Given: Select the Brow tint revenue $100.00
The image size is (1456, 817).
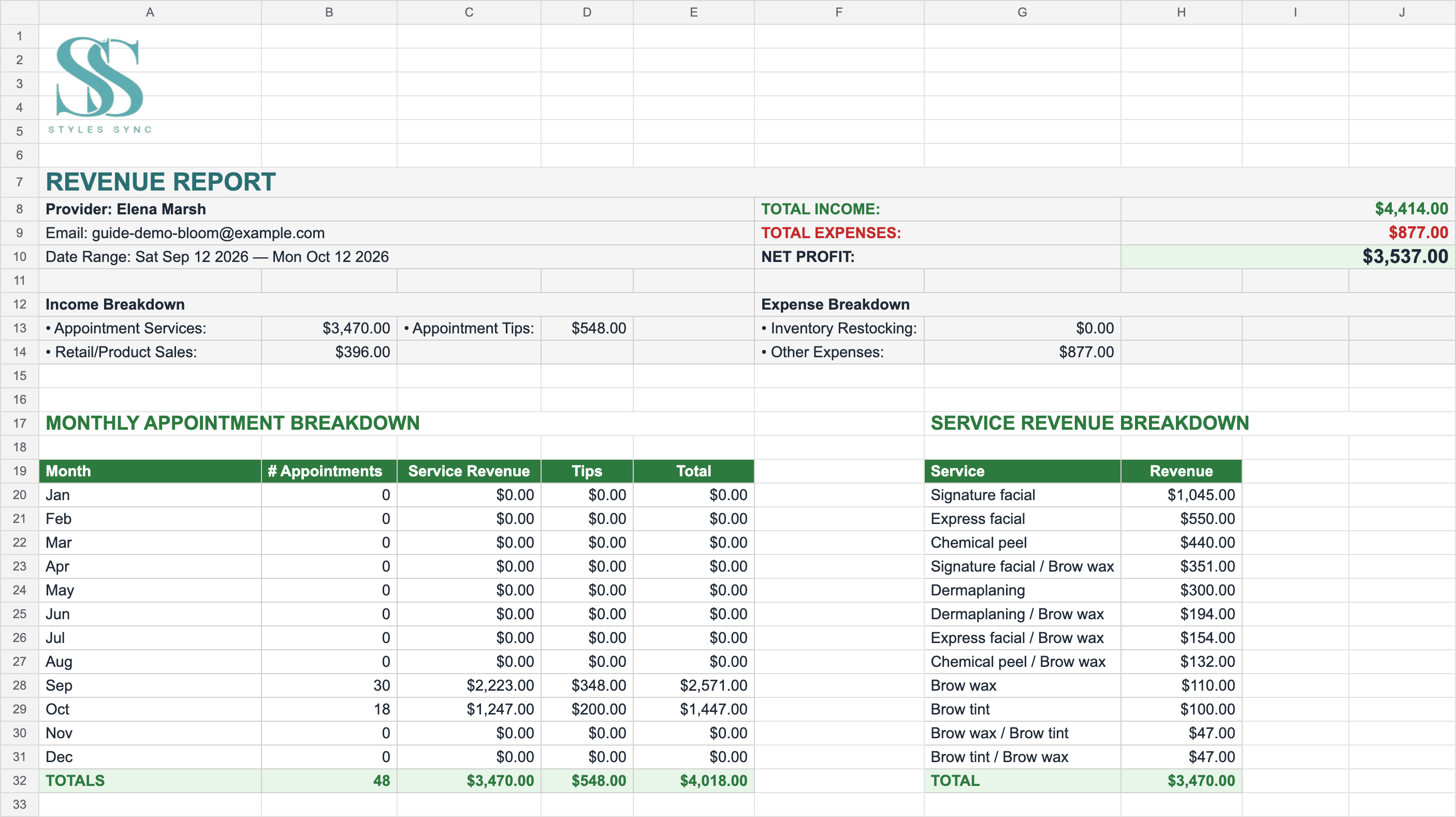Looking at the screenshot, I should pyautogui.click(x=1181, y=709).
